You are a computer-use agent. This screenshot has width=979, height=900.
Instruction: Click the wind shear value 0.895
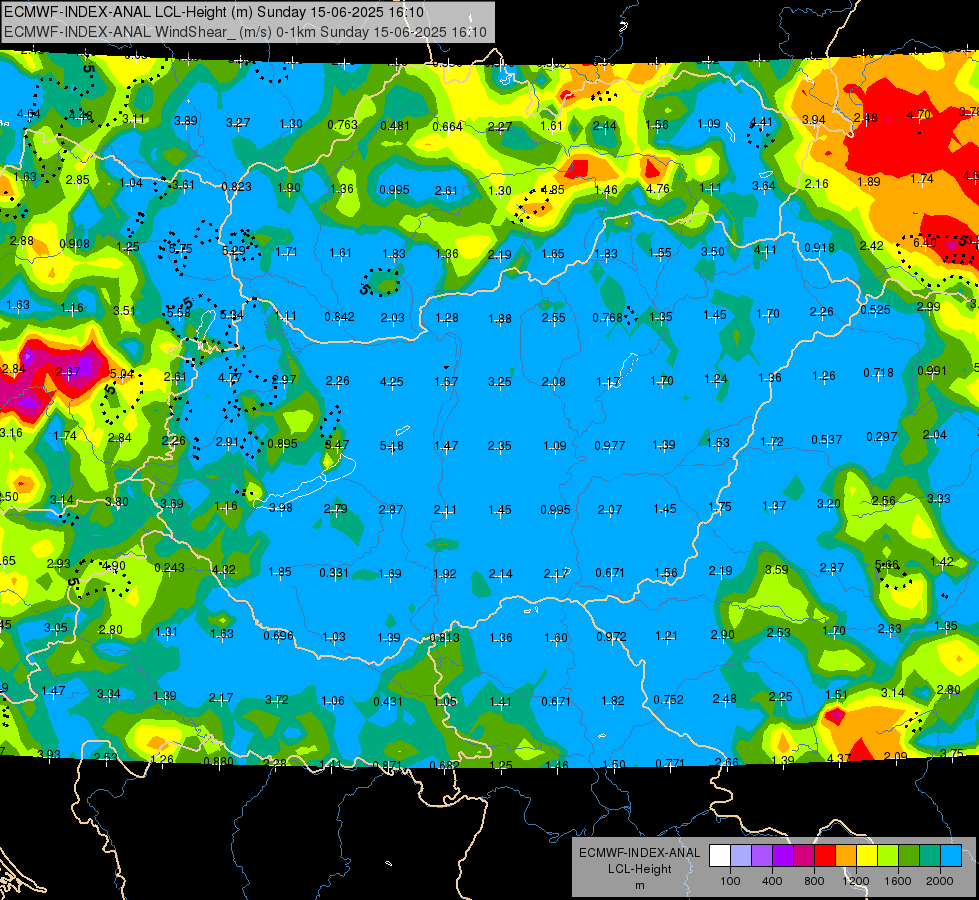coord(282,444)
